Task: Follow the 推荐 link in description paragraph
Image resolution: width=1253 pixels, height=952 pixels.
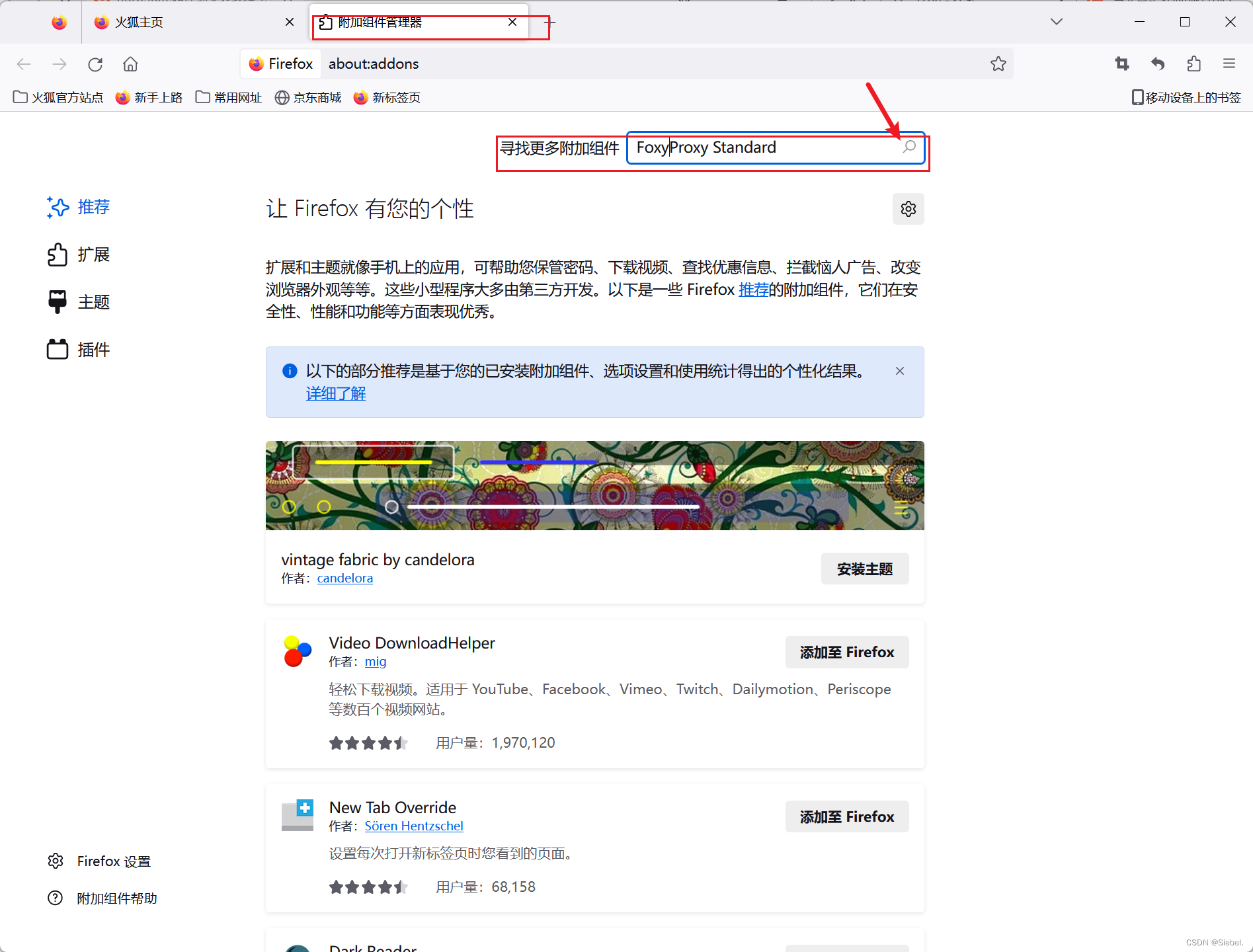Action: pos(753,290)
